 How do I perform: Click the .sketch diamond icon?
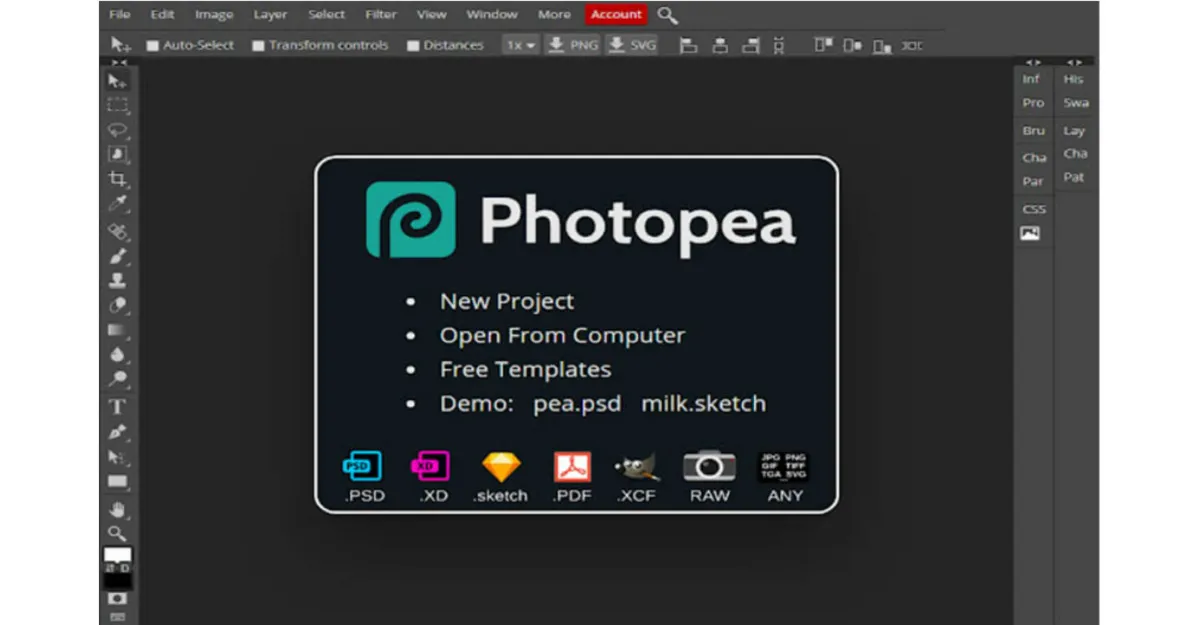tap(501, 467)
